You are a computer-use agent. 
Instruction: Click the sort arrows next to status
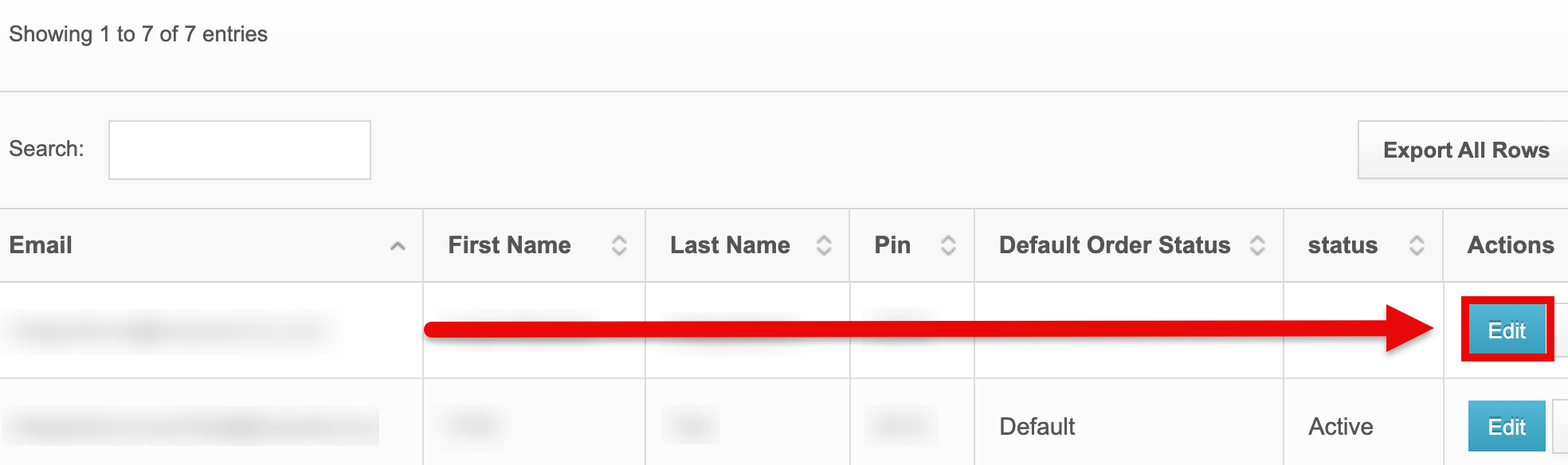click(x=1417, y=245)
